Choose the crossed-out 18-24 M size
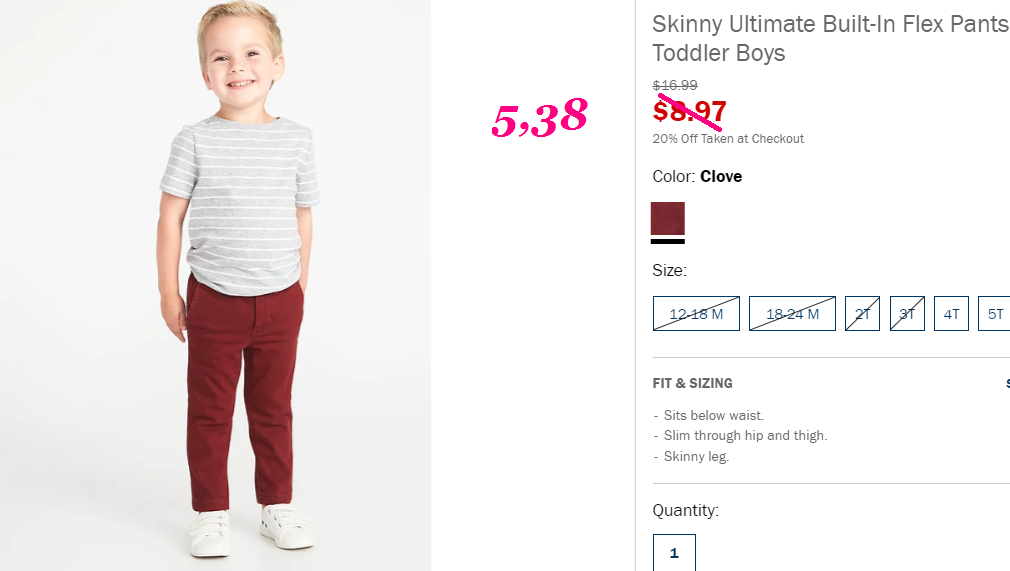Image resolution: width=1010 pixels, height=571 pixels. tap(792, 314)
